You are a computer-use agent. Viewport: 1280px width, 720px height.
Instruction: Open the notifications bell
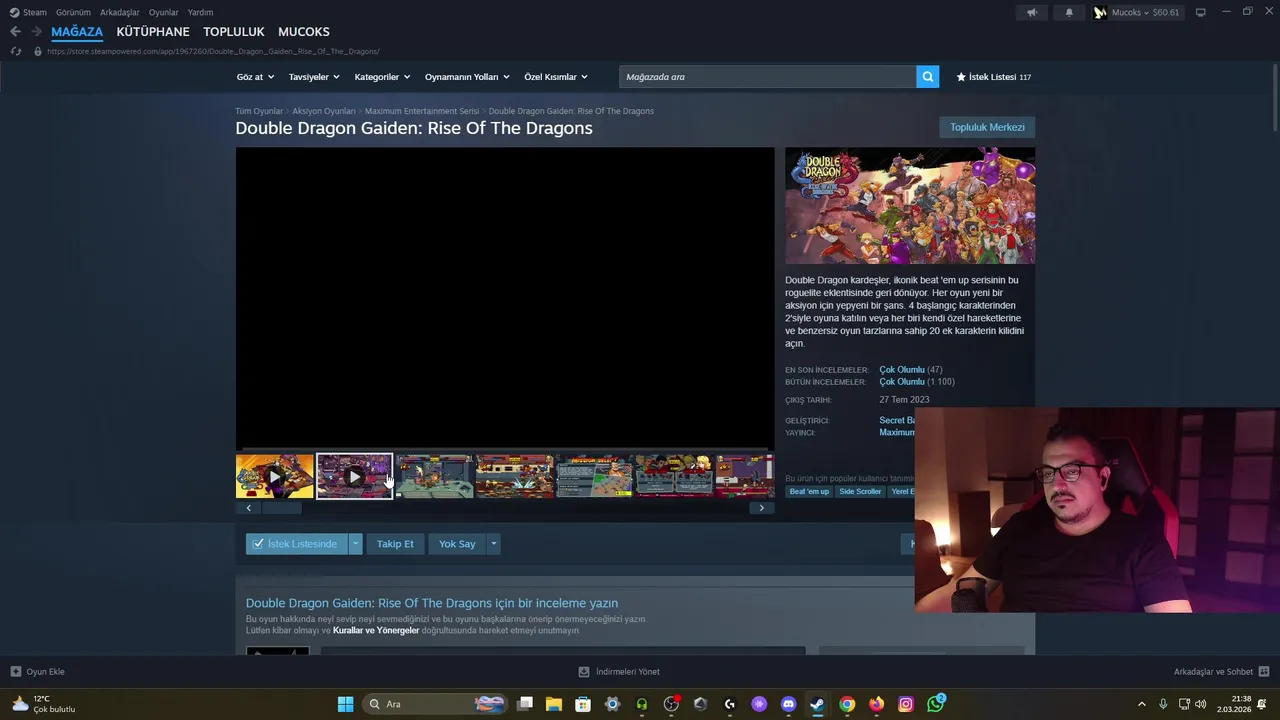coord(1069,12)
